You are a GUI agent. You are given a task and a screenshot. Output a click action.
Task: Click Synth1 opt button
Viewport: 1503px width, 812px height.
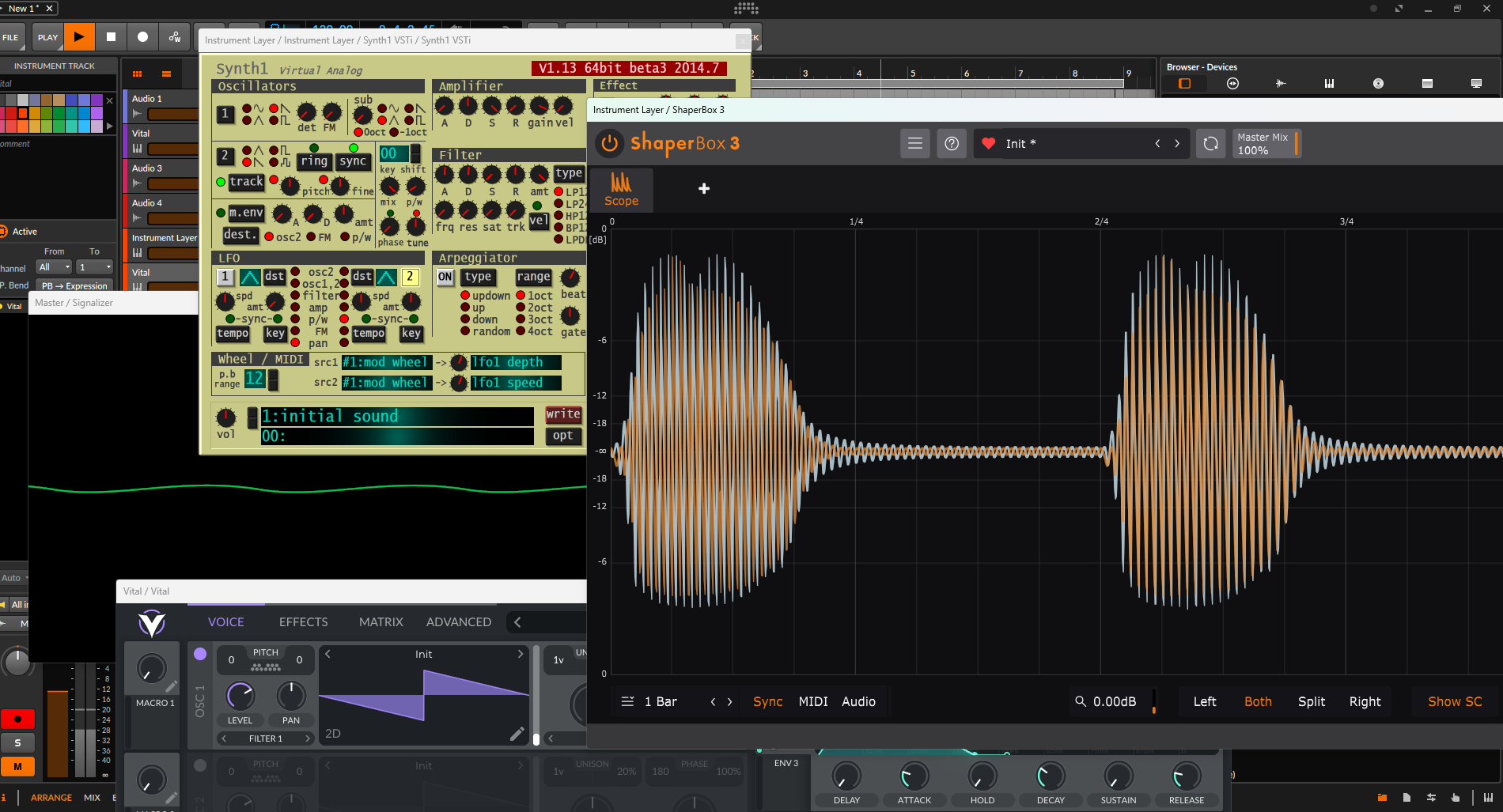pyautogui.click(x=563, y=436)
